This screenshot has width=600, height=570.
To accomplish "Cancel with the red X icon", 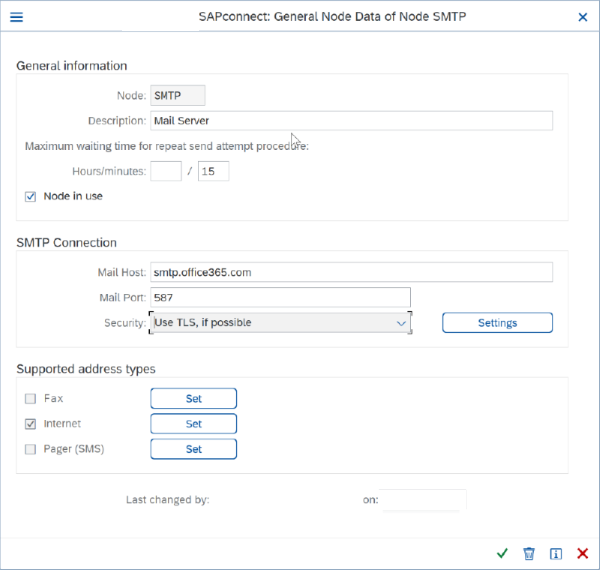I will (x=582, y=554).
